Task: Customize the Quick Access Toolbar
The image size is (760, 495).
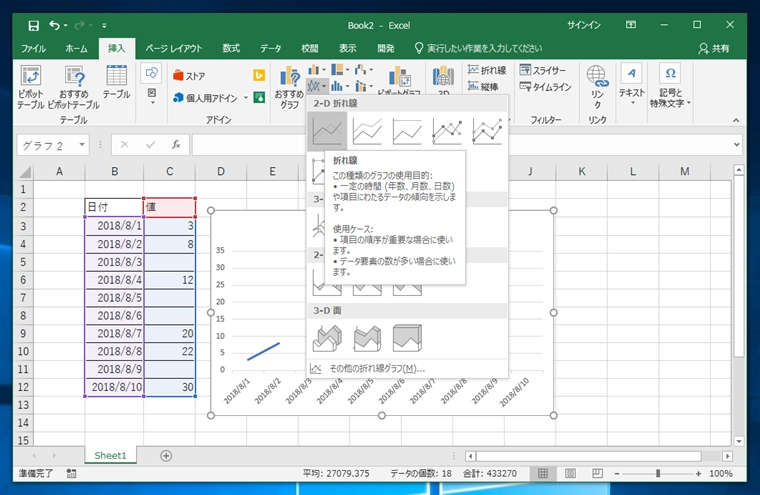Action: coord(104,26)
